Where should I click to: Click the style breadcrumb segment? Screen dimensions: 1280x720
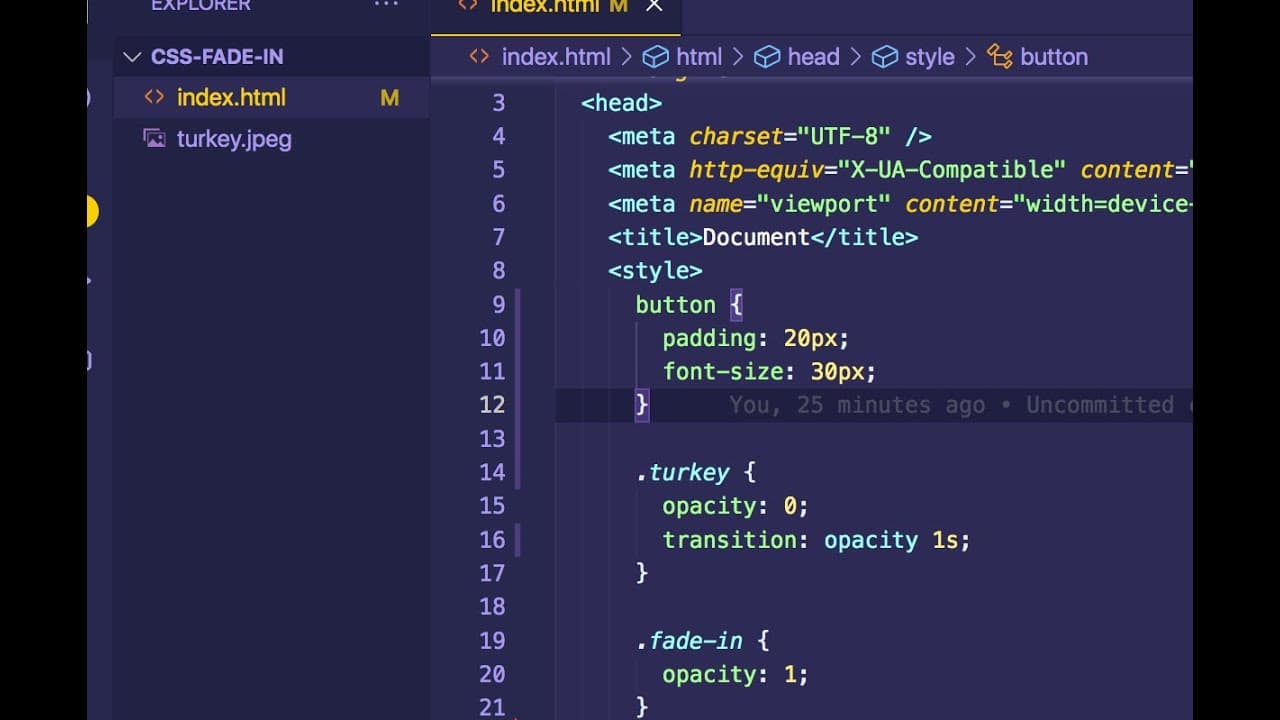(x=930, y=57)
